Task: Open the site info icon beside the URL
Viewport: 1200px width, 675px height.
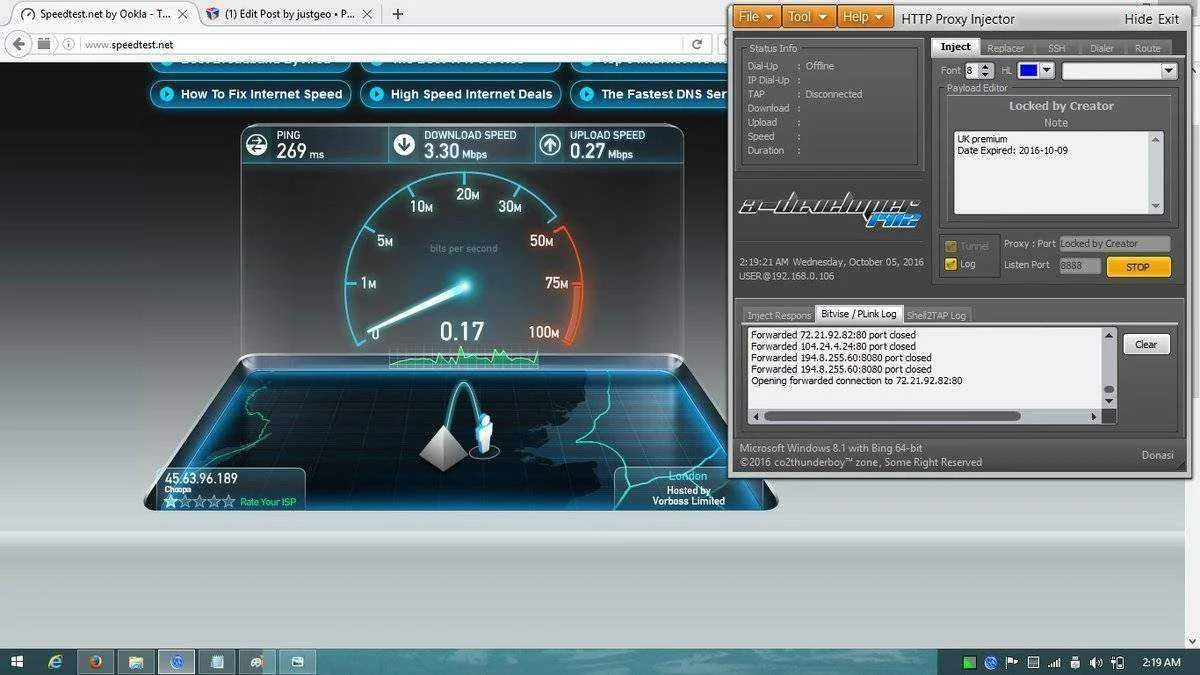Action: pyautogui.click(x=69, y=44)
